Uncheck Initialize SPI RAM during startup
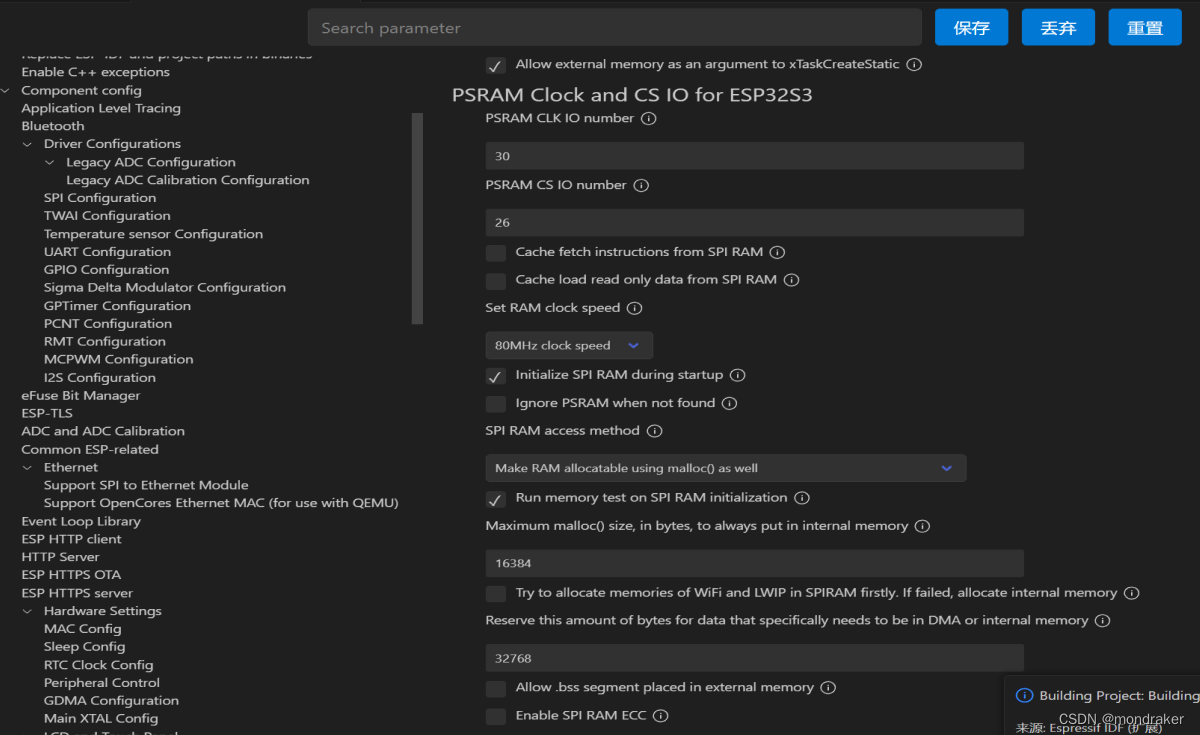The width and height of the screenshot is (1200, 735). 495,376
